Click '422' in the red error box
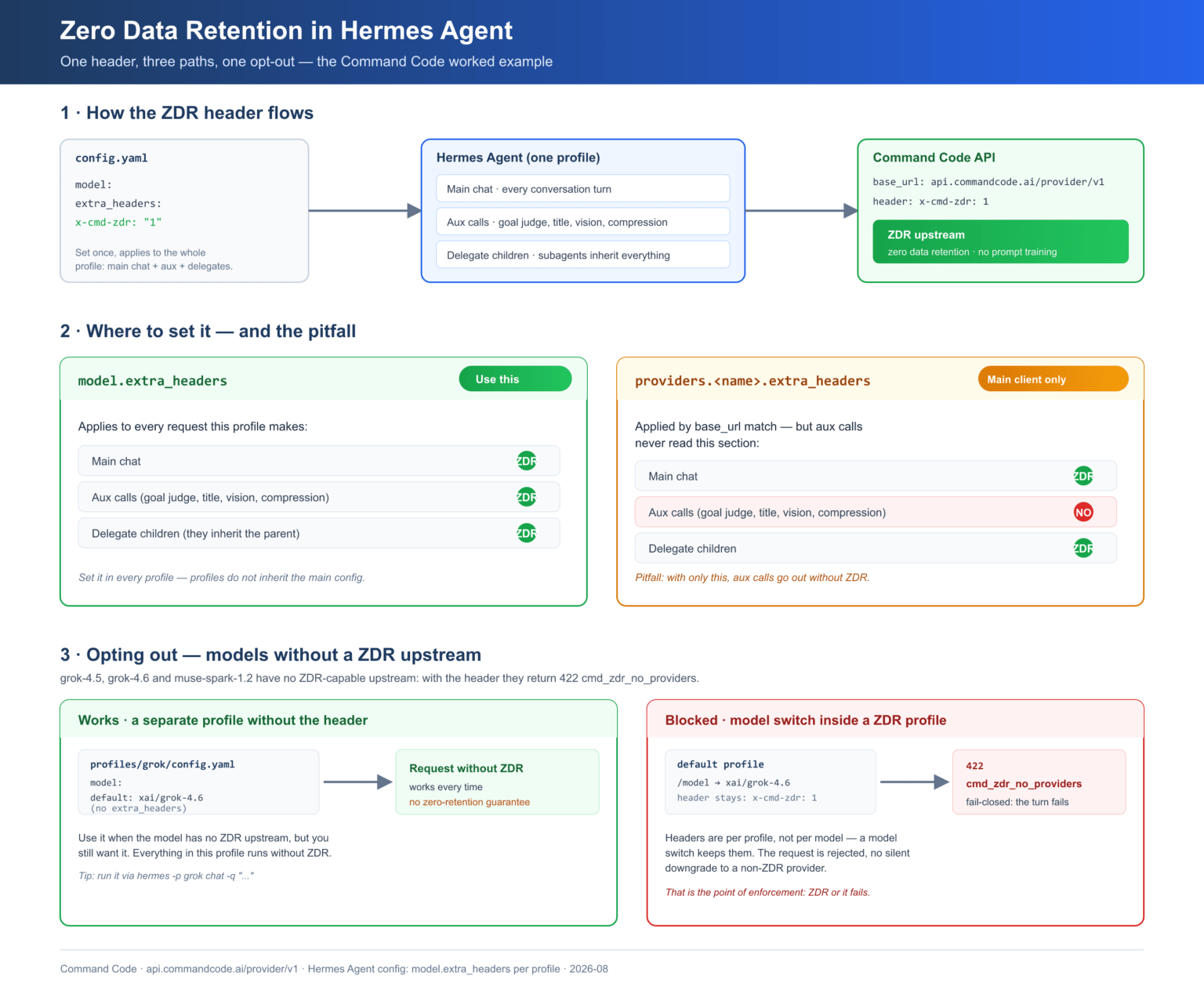This screenshot has width=1204, height=1001. click(974, 766)
